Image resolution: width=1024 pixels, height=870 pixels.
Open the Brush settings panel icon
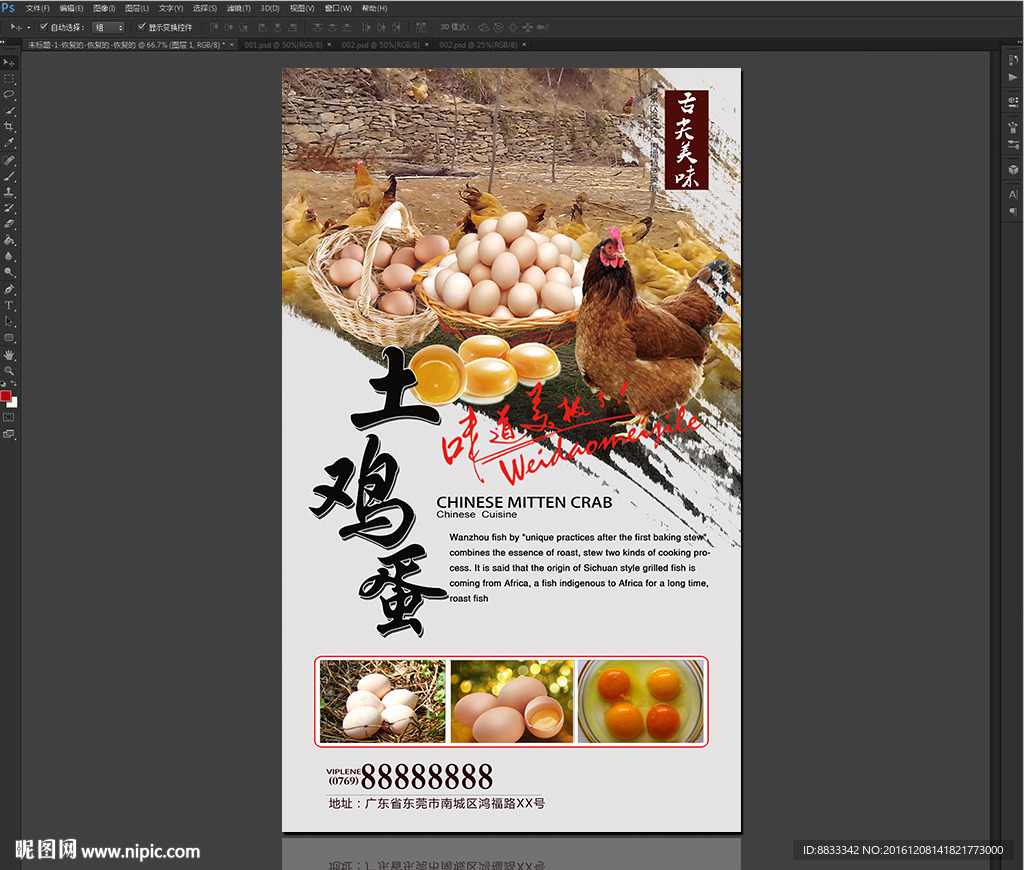(1013, 144)
